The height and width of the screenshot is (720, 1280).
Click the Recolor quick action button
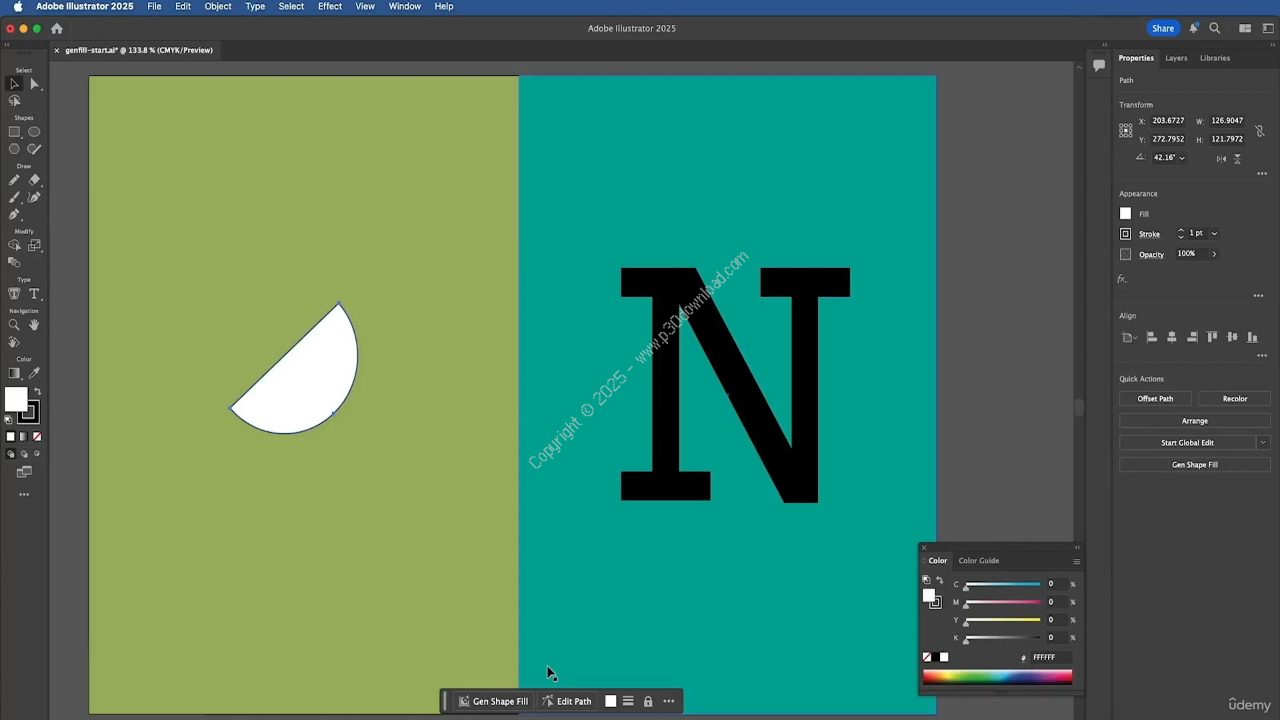[x=1234, y=399]
